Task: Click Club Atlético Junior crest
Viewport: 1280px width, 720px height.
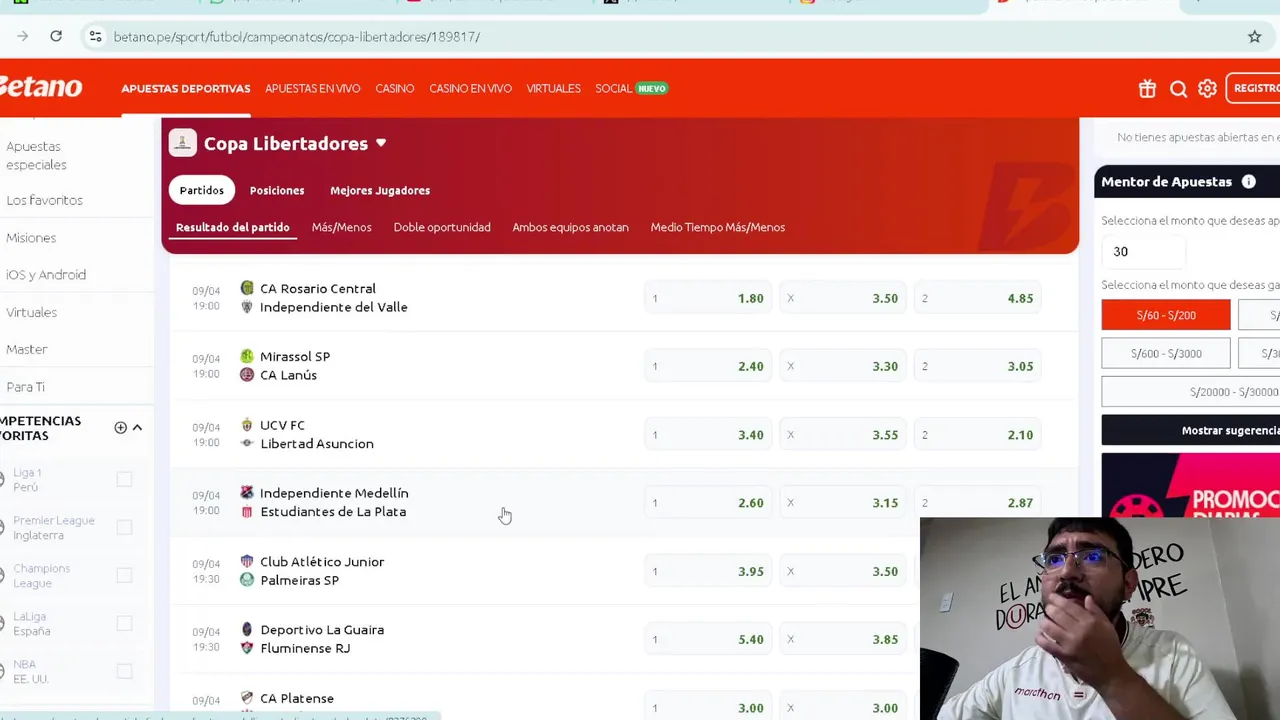Action: tap(247, 562)
